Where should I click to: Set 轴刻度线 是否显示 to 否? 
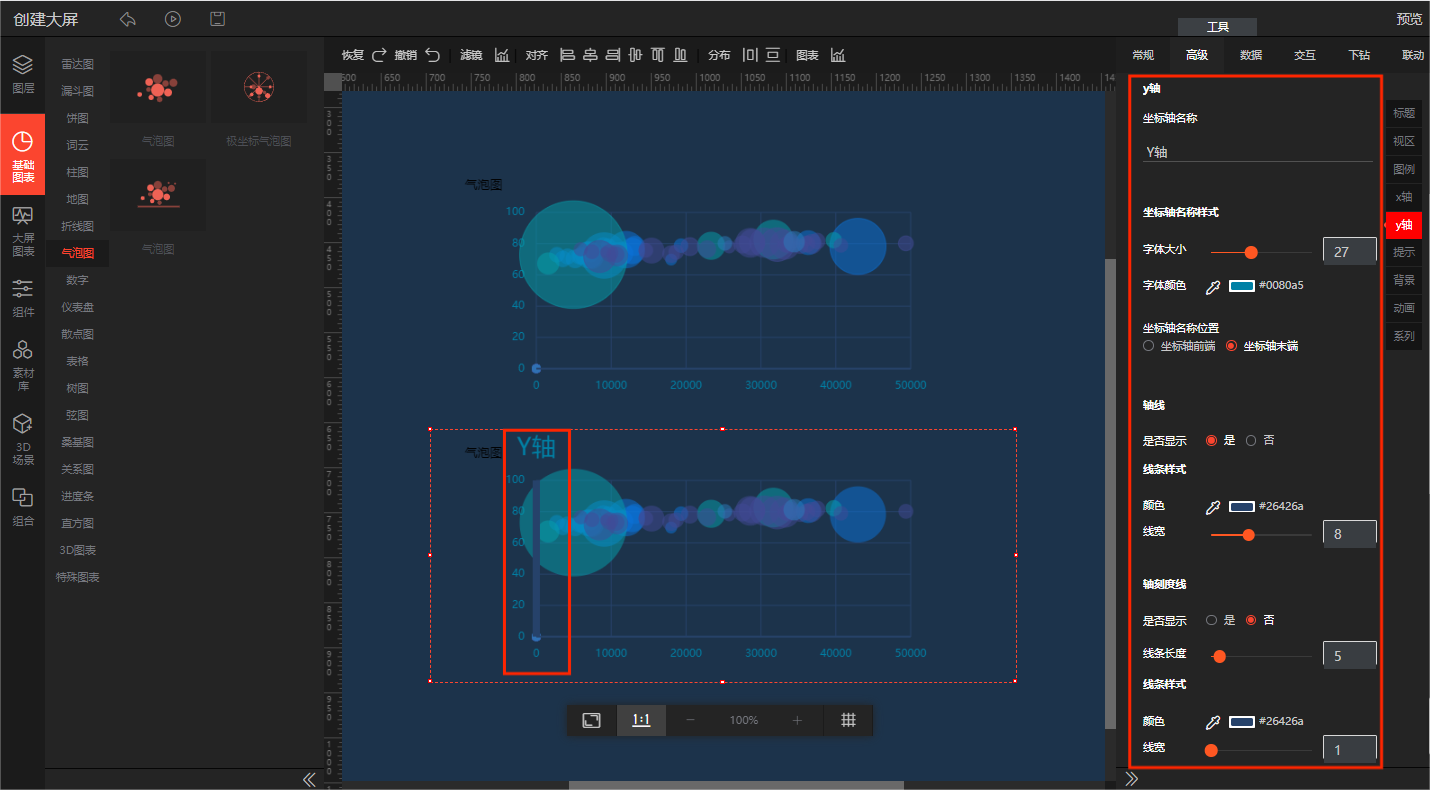1251,620
